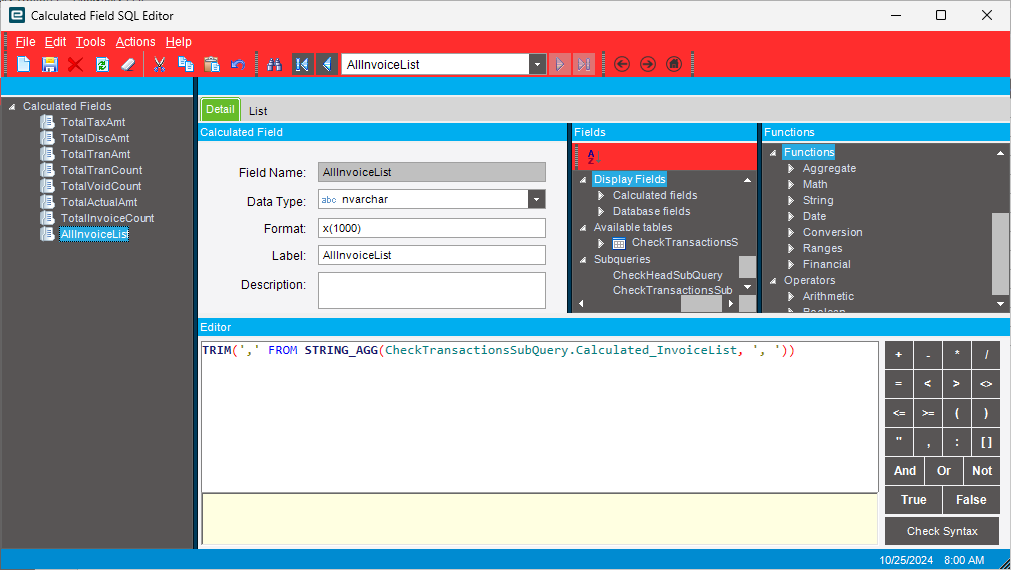The height and width of the screenshot is (570, 1011).
Task: Go to last record arrow icon
Action: pyautogui.click(x=584, y=64)
